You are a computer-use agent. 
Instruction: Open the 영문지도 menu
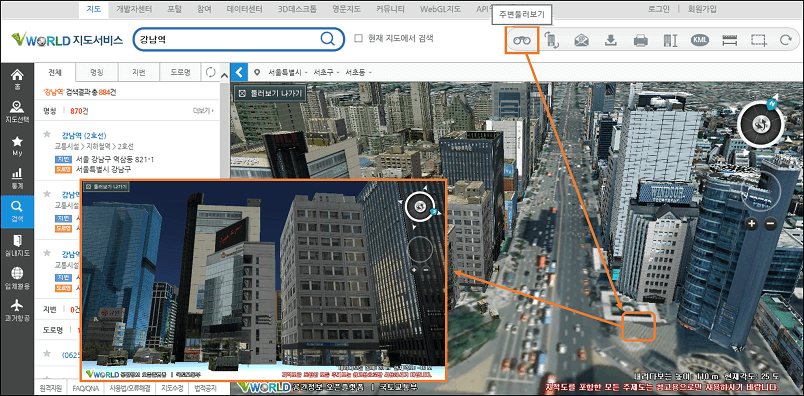(x=346, y=9)
